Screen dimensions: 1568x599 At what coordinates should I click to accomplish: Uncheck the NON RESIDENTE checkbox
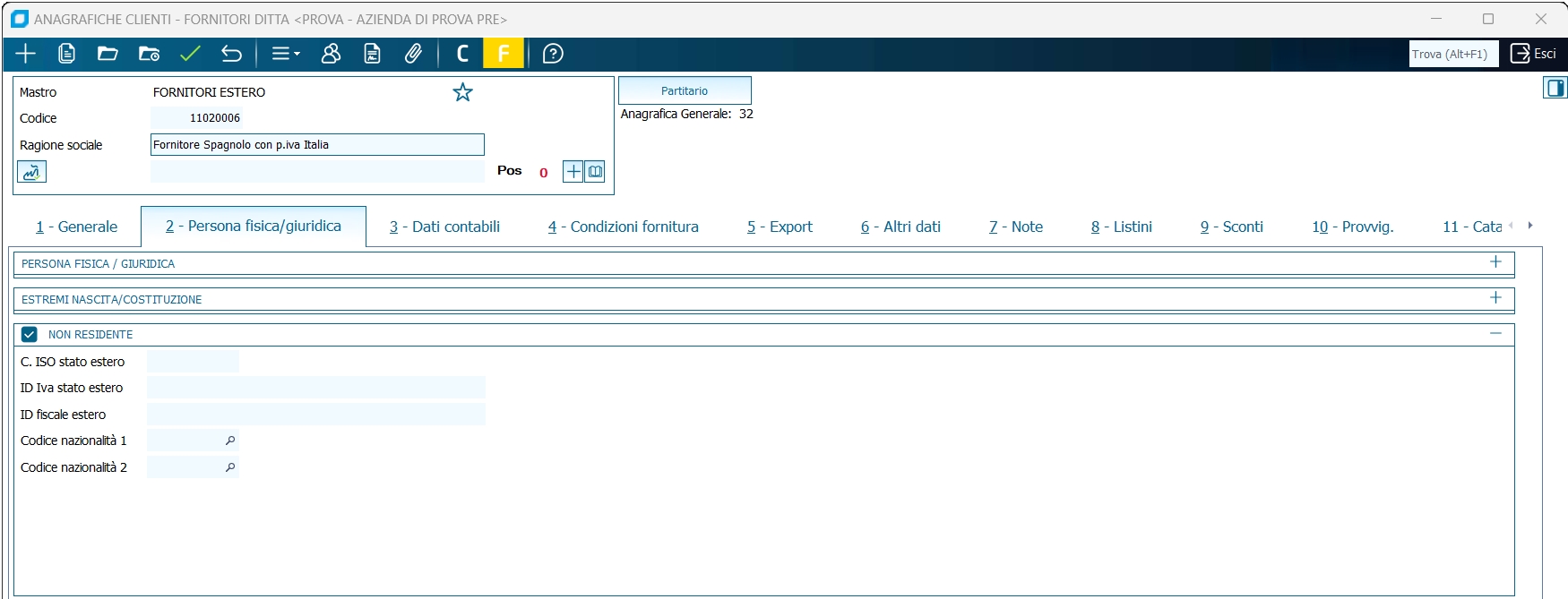[x=30, y=335]
